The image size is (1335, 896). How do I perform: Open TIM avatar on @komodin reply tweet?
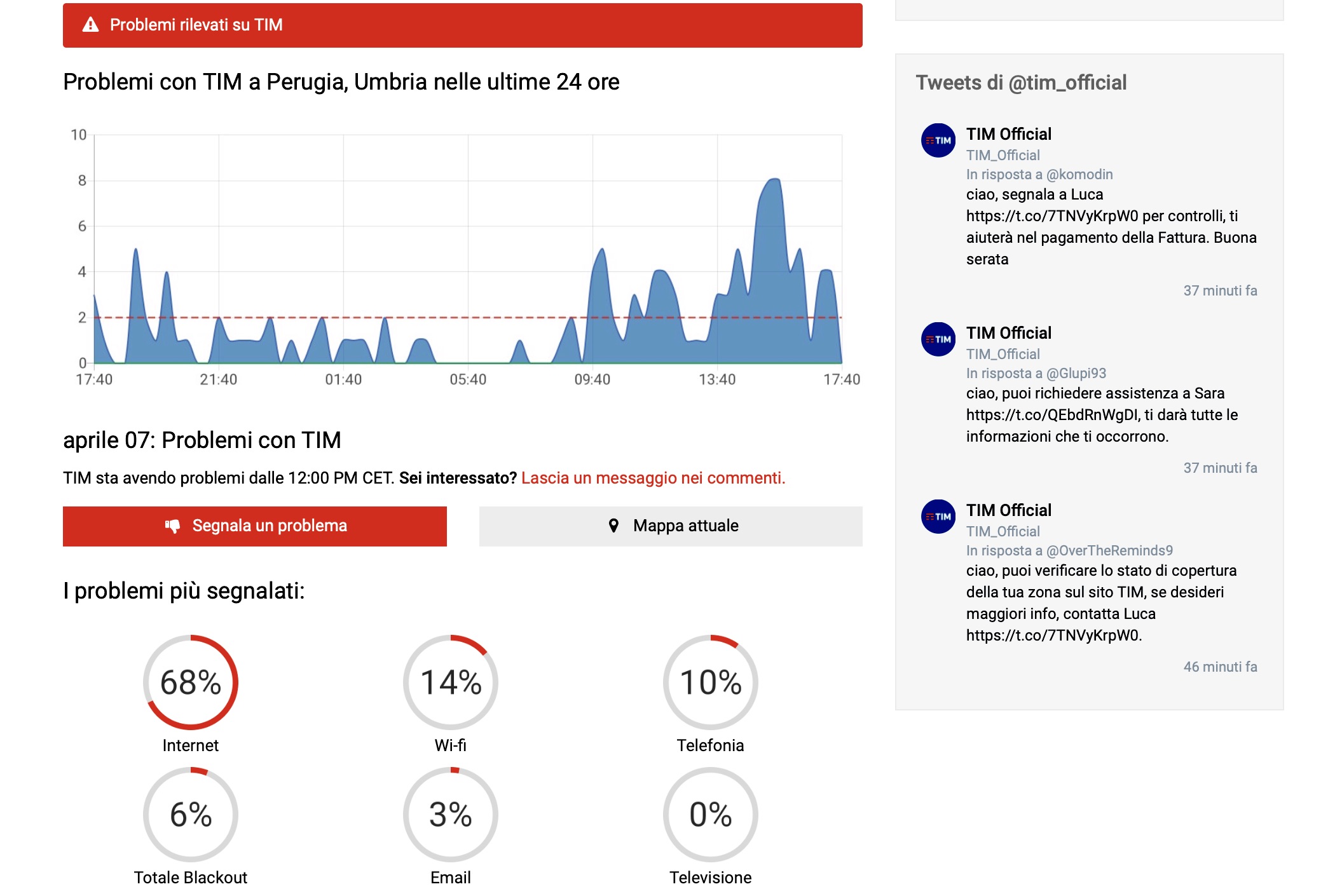click(938, 140)
